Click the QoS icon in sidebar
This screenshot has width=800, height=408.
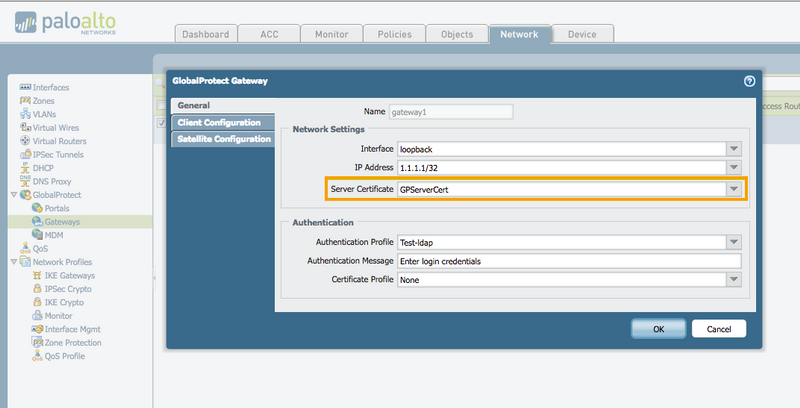[x=25, y=248]
